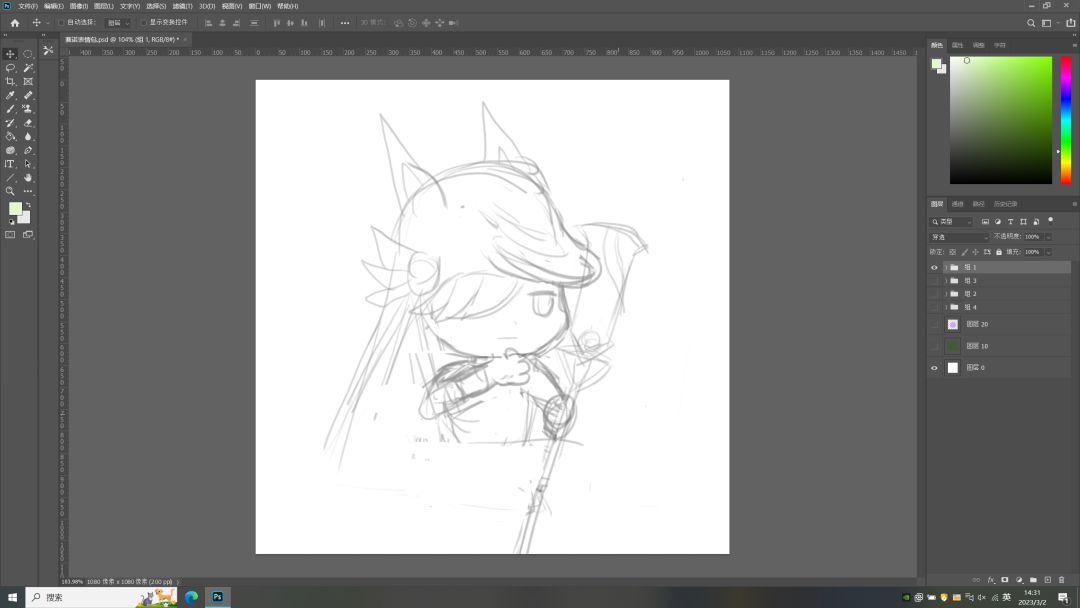Show group 组 2 visibility box

click(935, 294)
